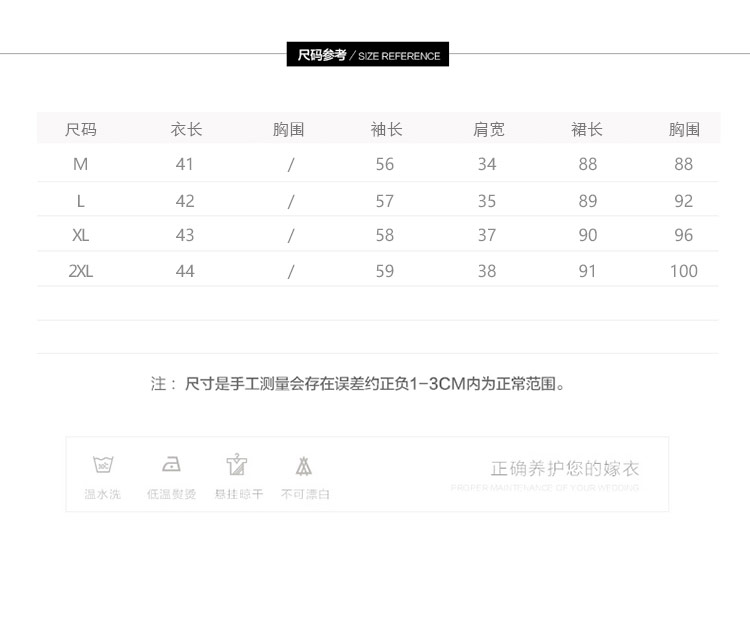Screen dimensions: 750x628
Task: Click 衣长 value 43 in XL row
Action: click(x=185, y=235)
